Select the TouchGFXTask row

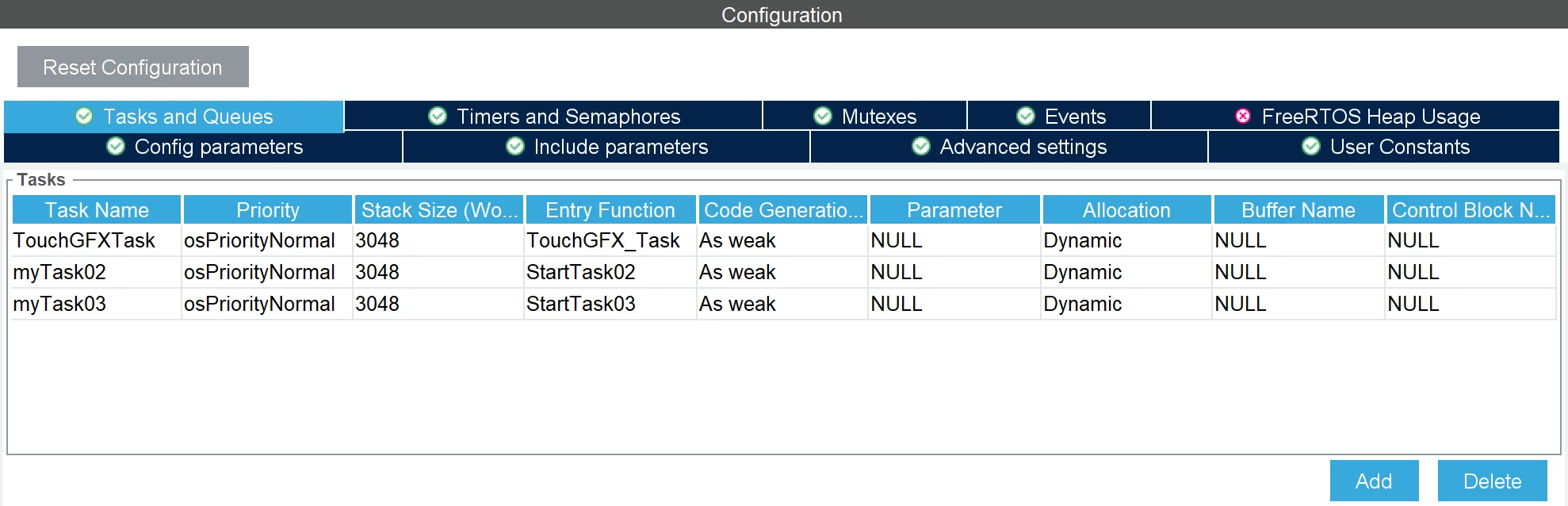click(x=783, y=240)
